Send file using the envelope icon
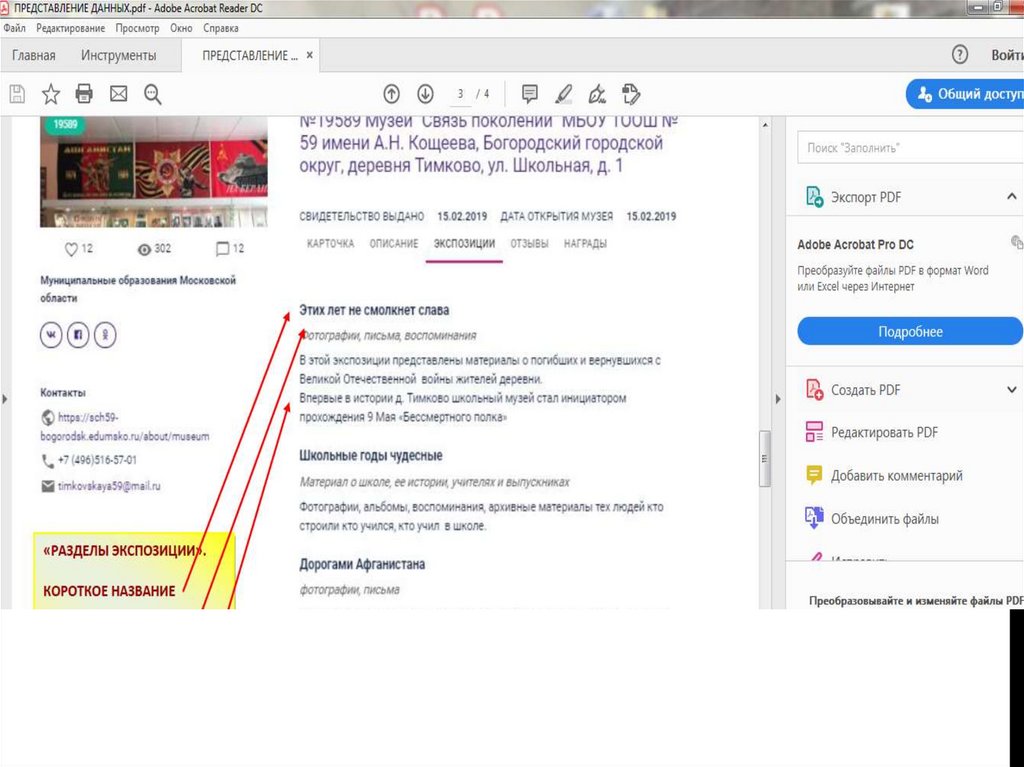 (x=118, y=94)
